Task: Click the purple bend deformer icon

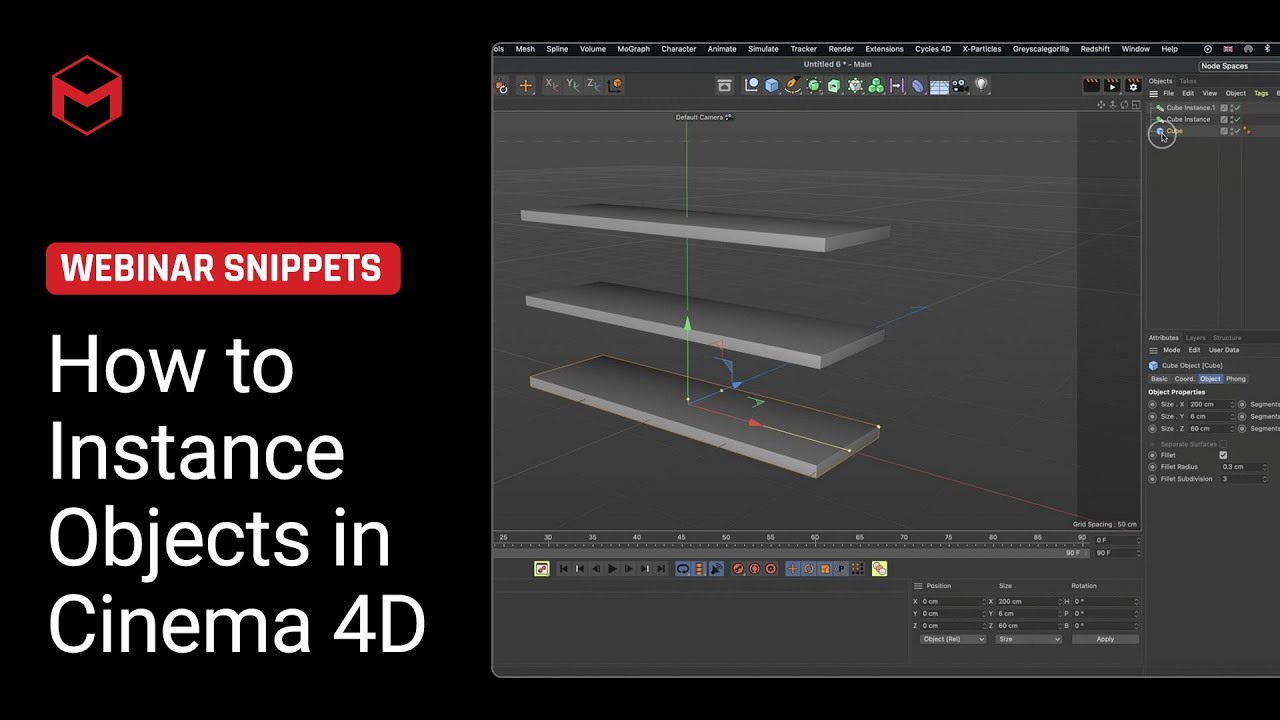Action: [x=918, y=86]
